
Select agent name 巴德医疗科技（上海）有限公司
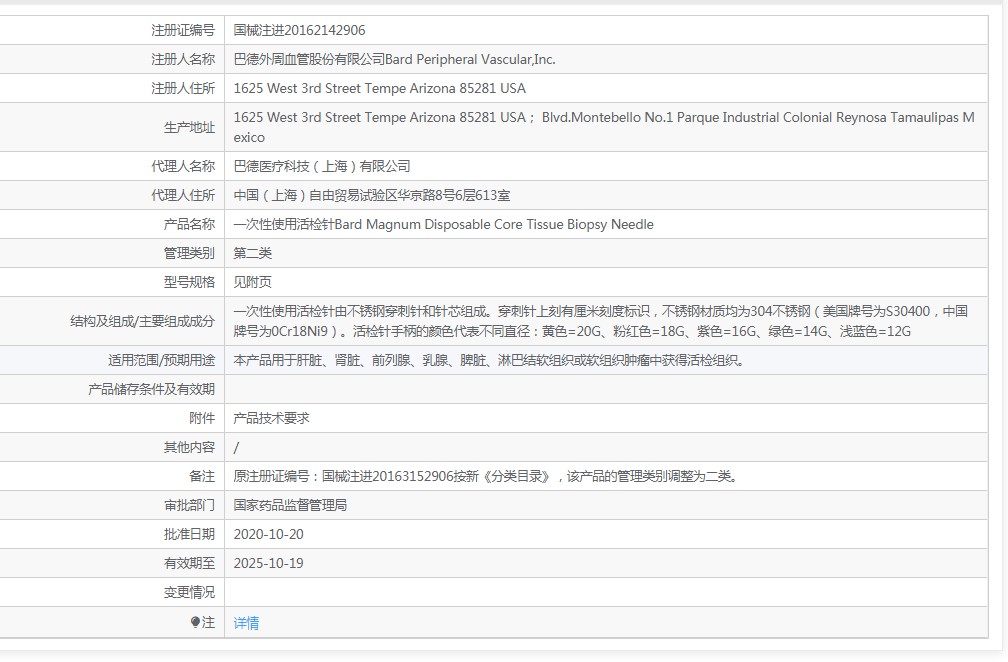pyautogui.click(x=321, y=166)
